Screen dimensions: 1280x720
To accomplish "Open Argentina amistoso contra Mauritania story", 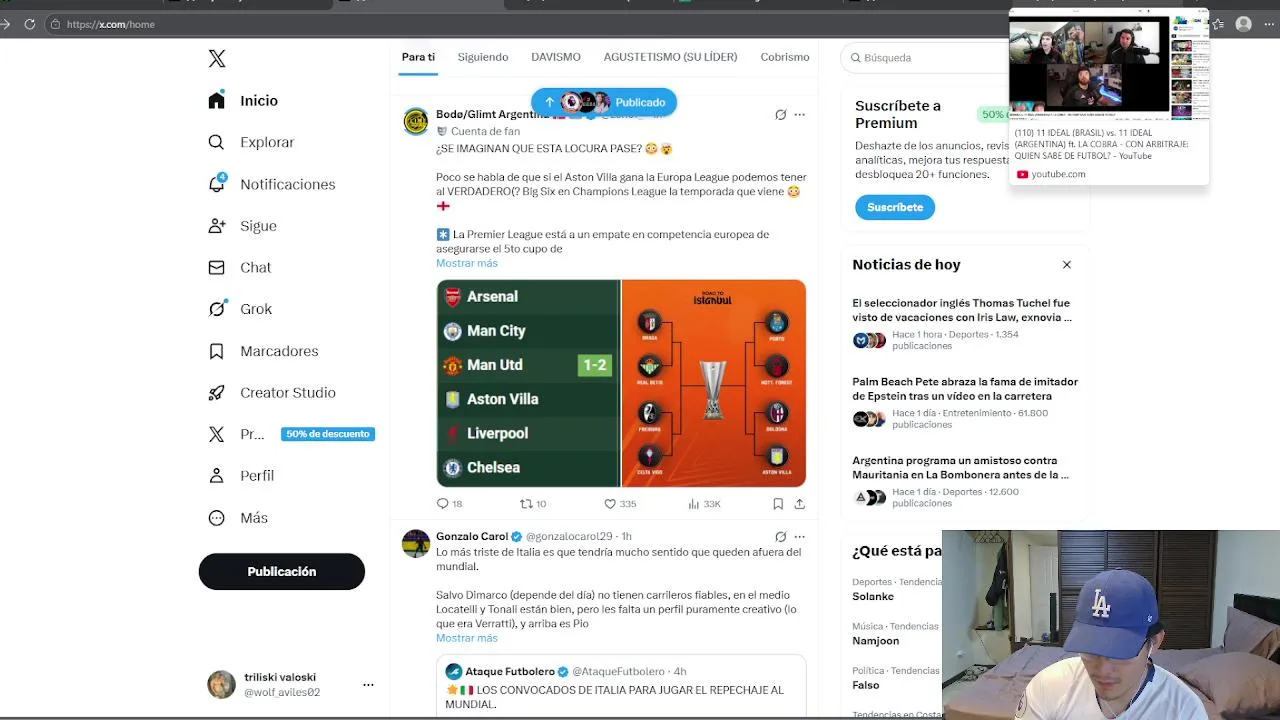I will [965, 482].
